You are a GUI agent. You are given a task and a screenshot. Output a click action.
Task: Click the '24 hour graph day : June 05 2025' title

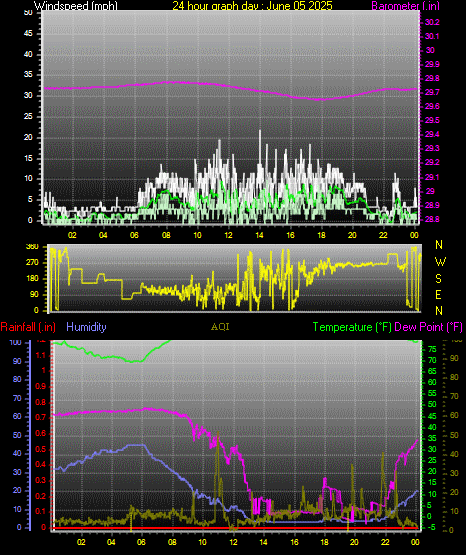pos(252,5)
